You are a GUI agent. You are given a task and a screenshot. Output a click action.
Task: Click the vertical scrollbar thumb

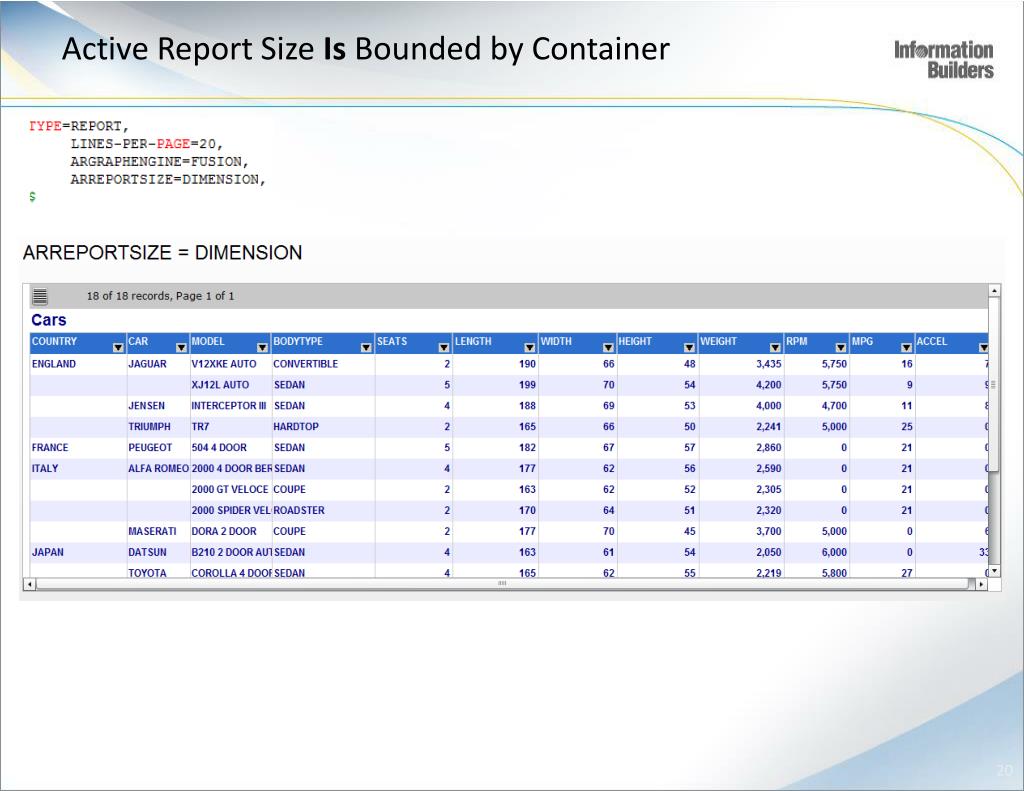[x=994, y=384]
